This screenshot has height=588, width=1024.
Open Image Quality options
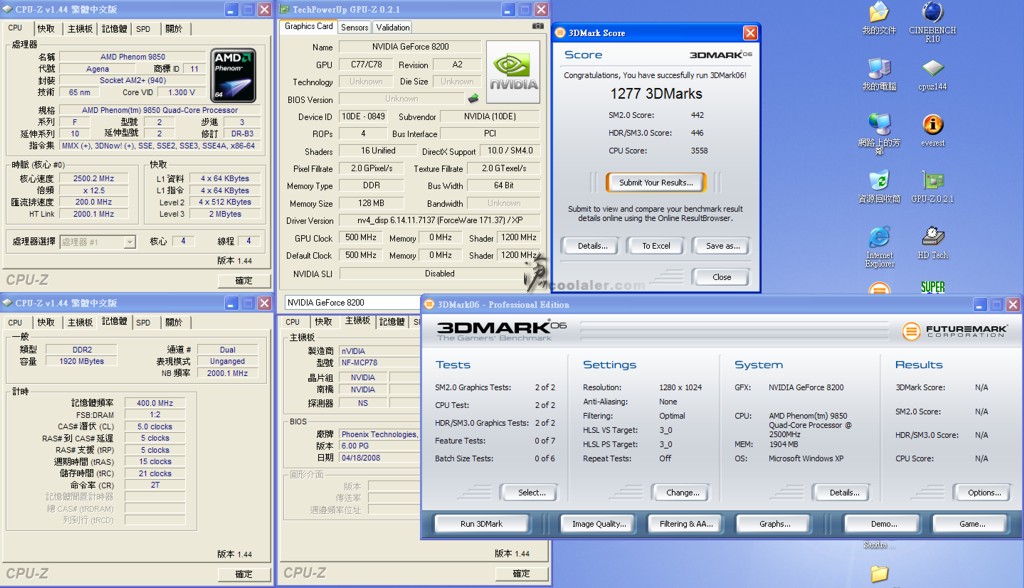click(x=599, y=524)
